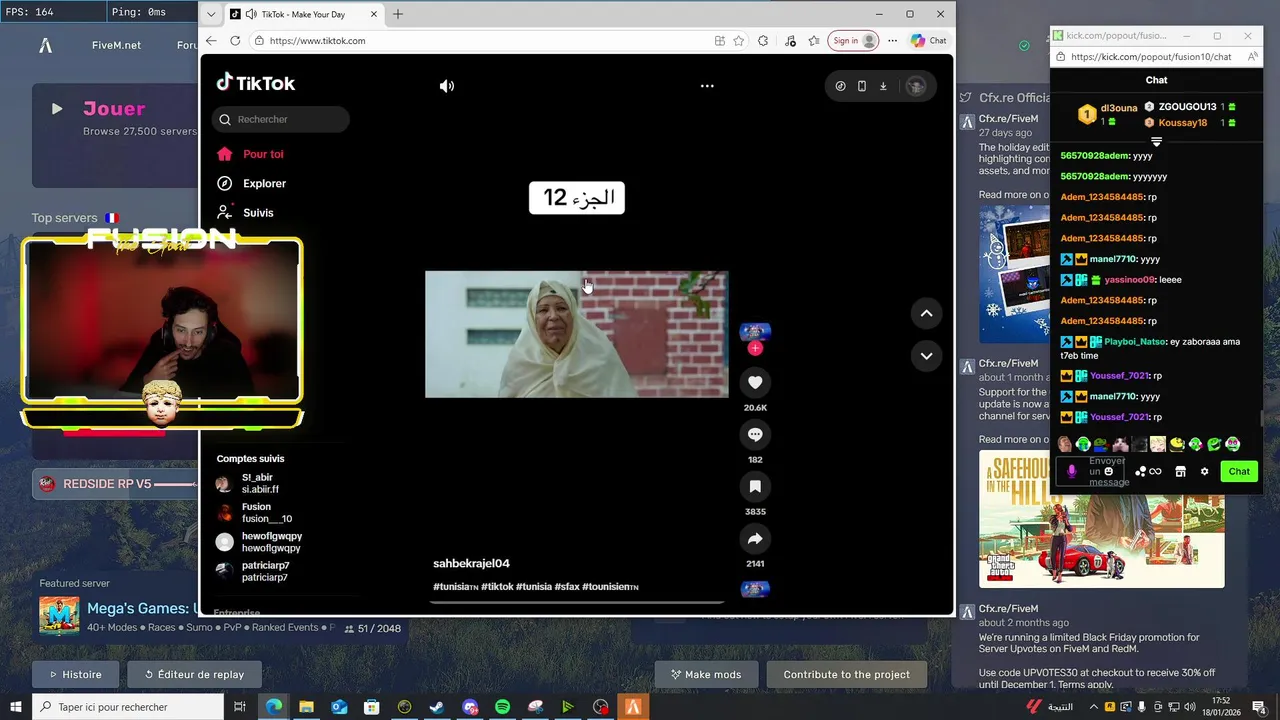The width and height of the screenshot is (1280, 720).
Task: Click the video progress bar under hashtags
Action: point(577,602)
